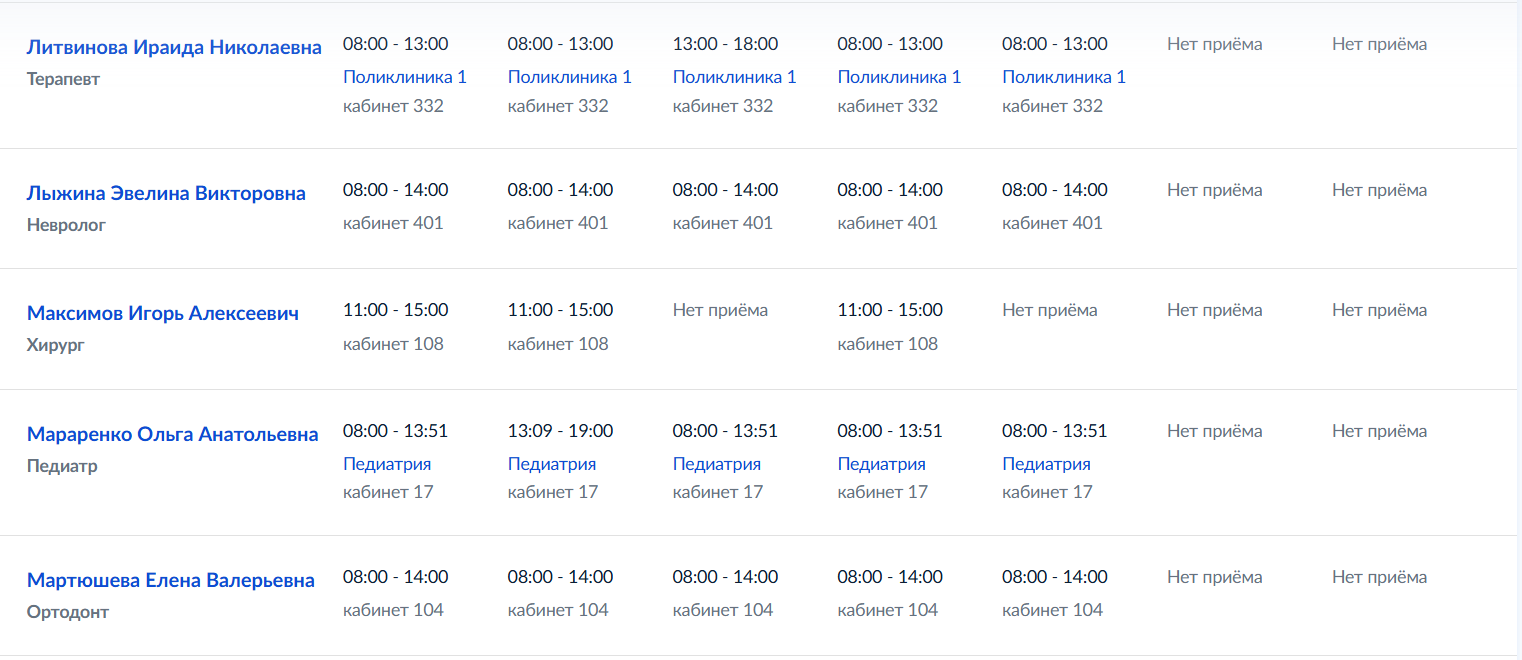Open doctor profile Мараренко Ольга Анатольевна

173,434
